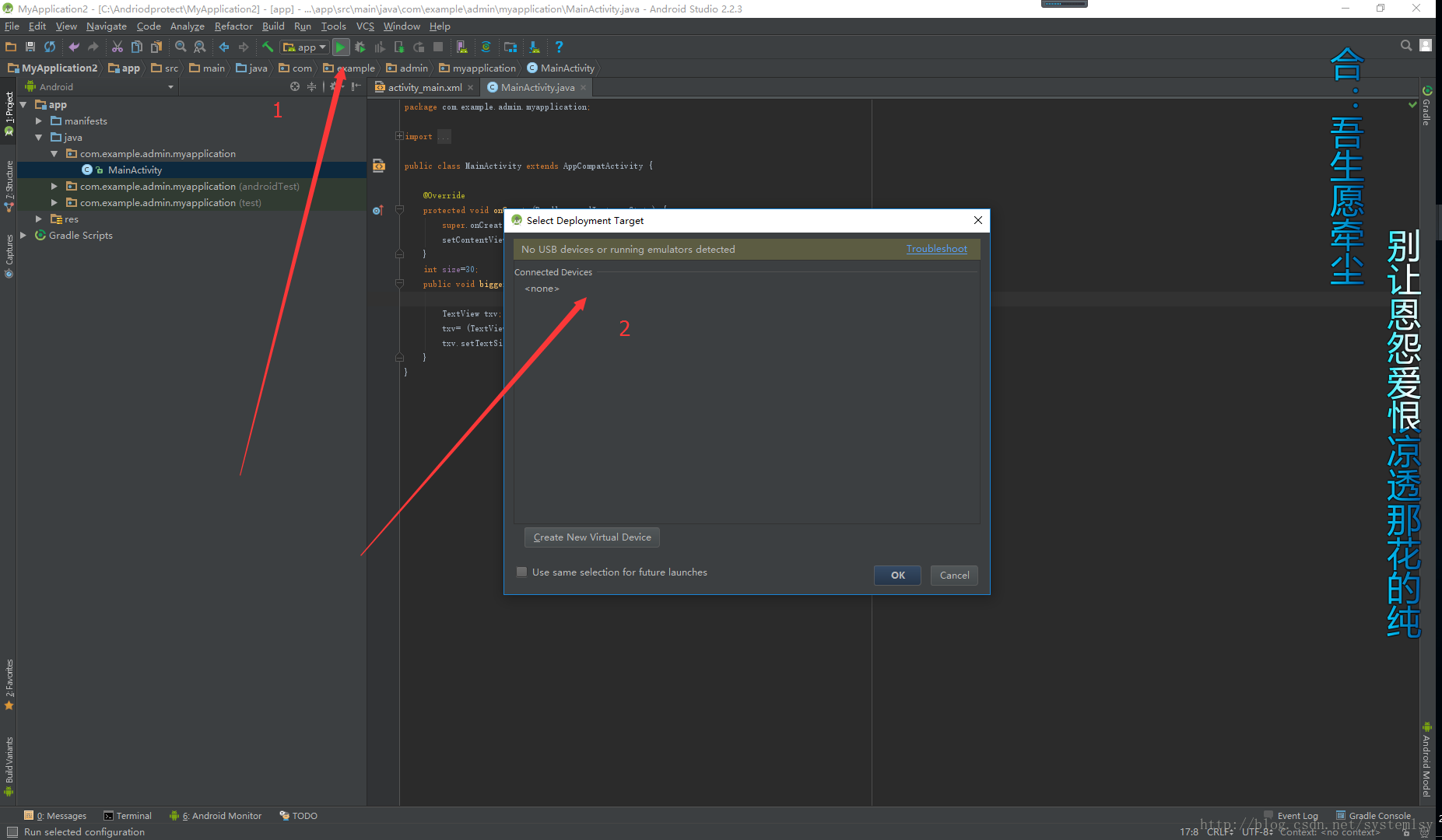This screenshot has width=1442, height=840.
Task: Click the scroll from source target icon
Action: tap(295, 86)
